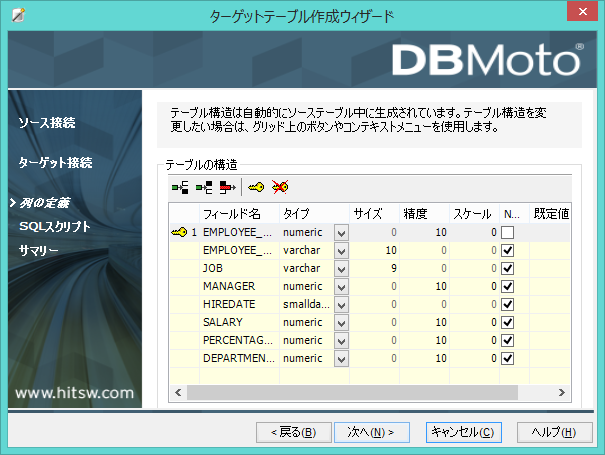Click the precision value 10 for SALARY
The height and width of the screenshot is (455, 605).
tap(424, 322)
